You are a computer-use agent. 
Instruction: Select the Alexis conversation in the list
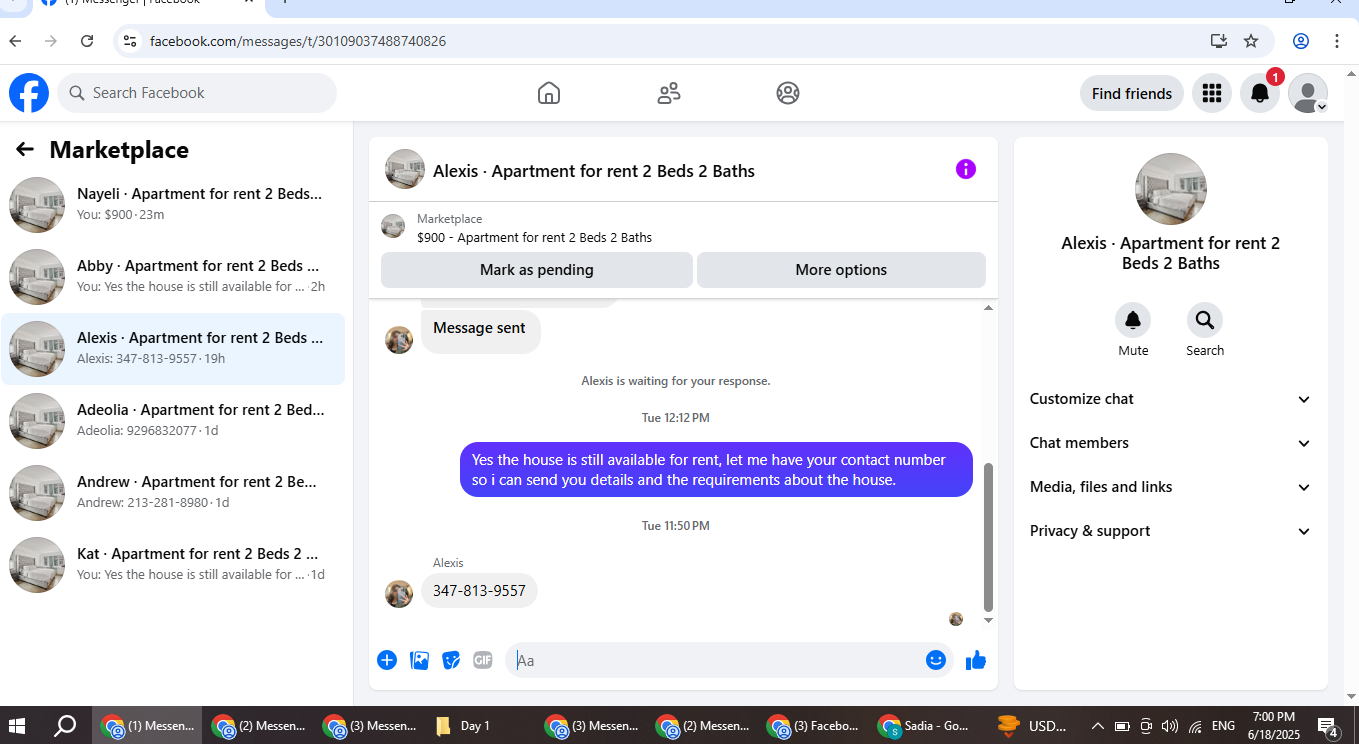click(173, 349)
